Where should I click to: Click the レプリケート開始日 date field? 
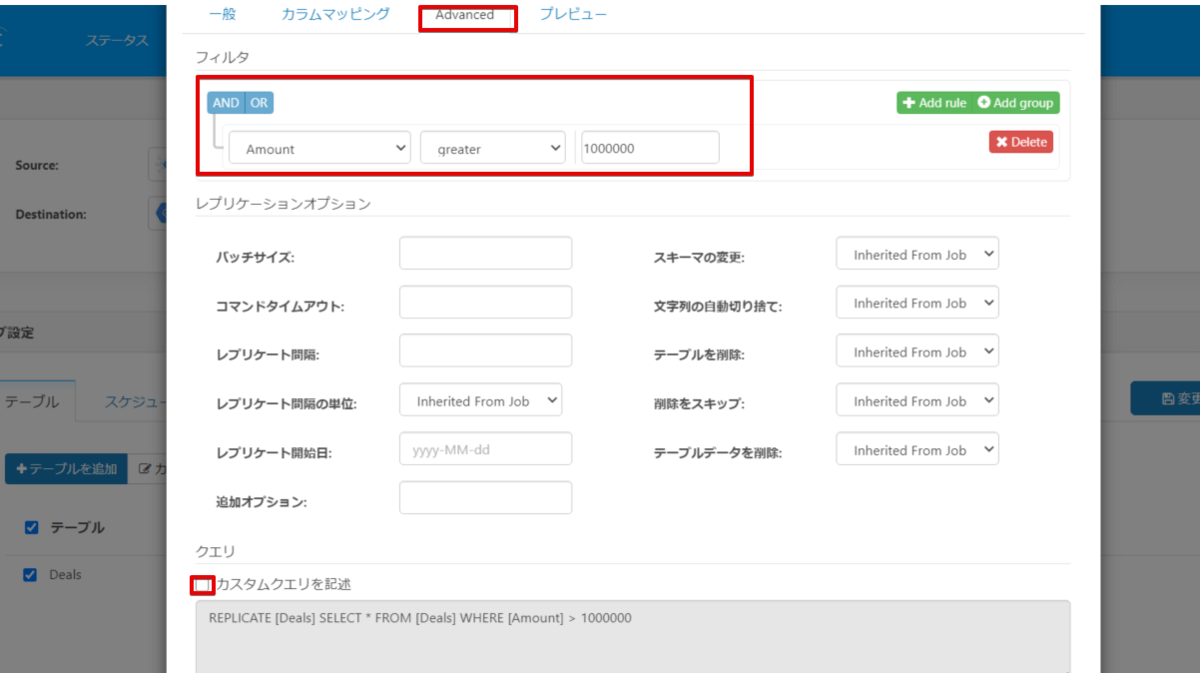point(485,449)
